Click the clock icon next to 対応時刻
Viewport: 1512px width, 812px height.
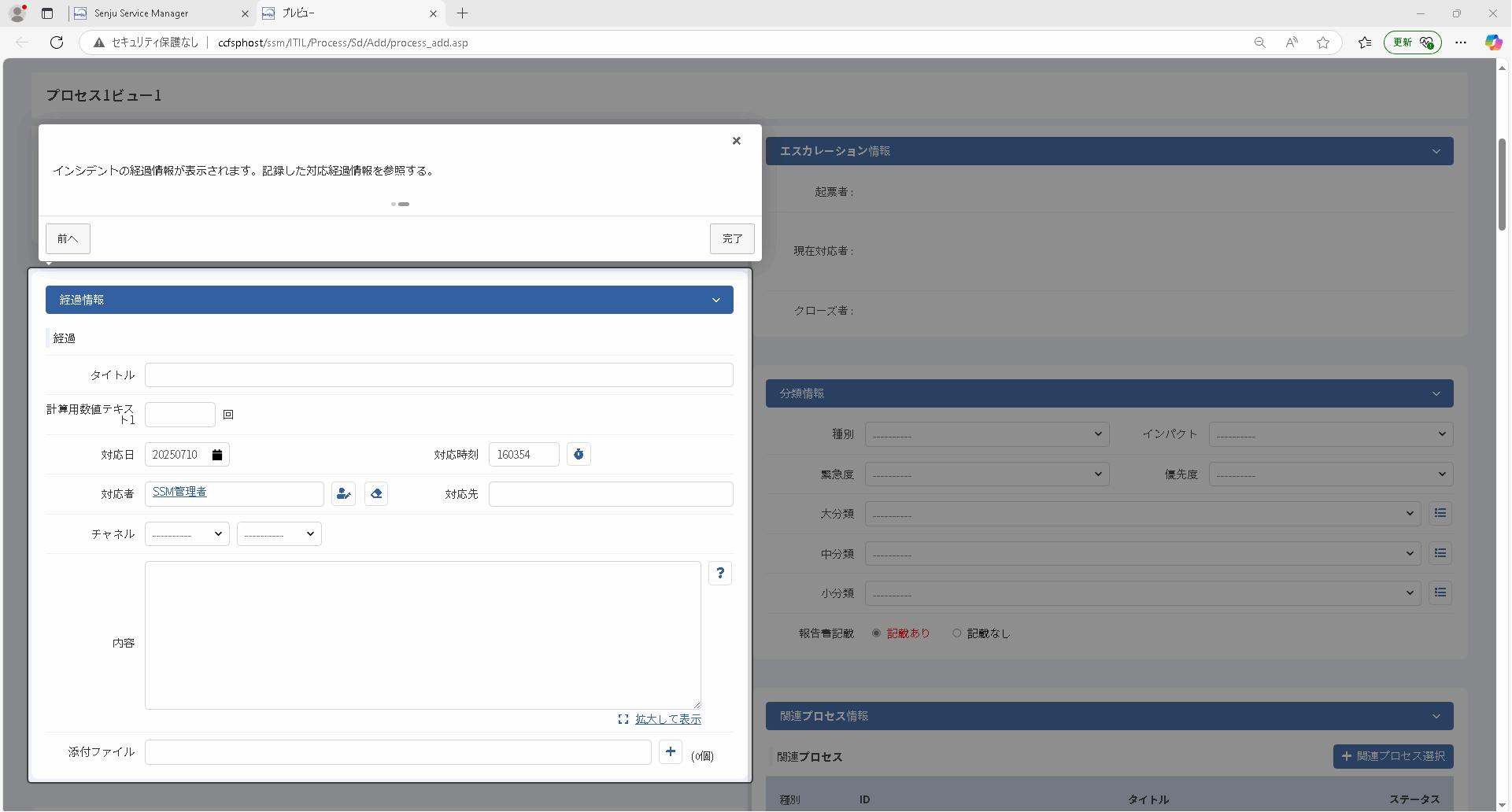click(x=579, y=454)
